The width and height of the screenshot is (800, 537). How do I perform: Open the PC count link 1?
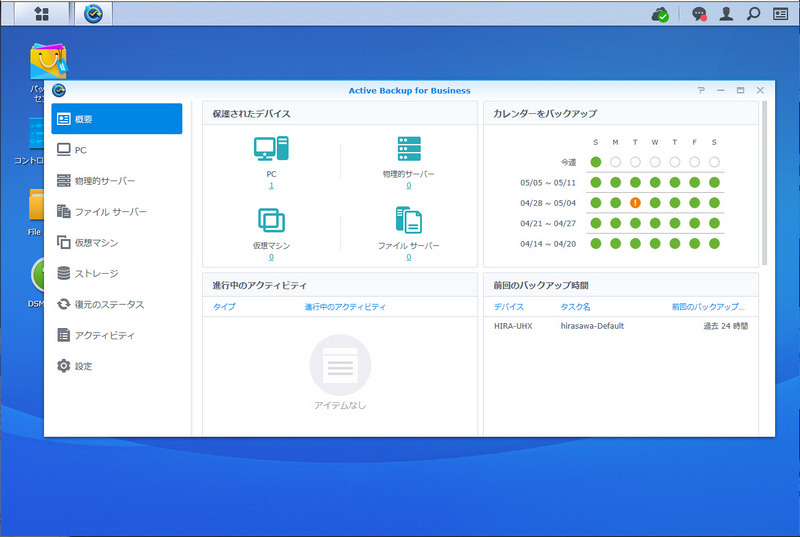(271, 186)
